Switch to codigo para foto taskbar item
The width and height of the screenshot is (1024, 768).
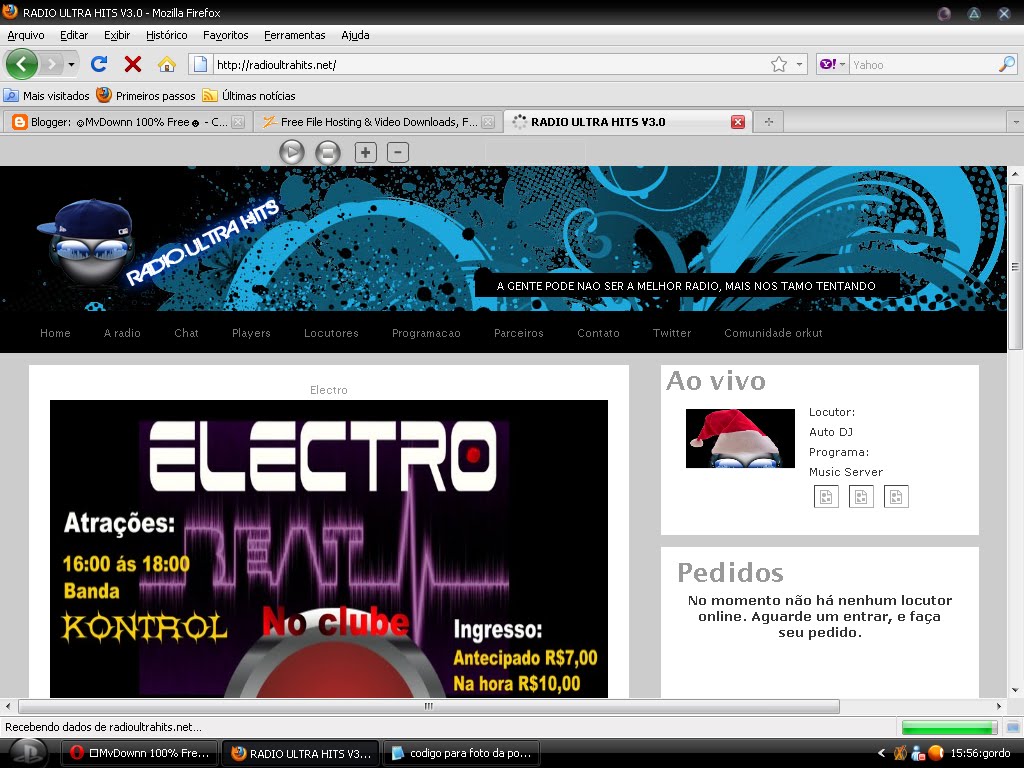coord(463,753)
